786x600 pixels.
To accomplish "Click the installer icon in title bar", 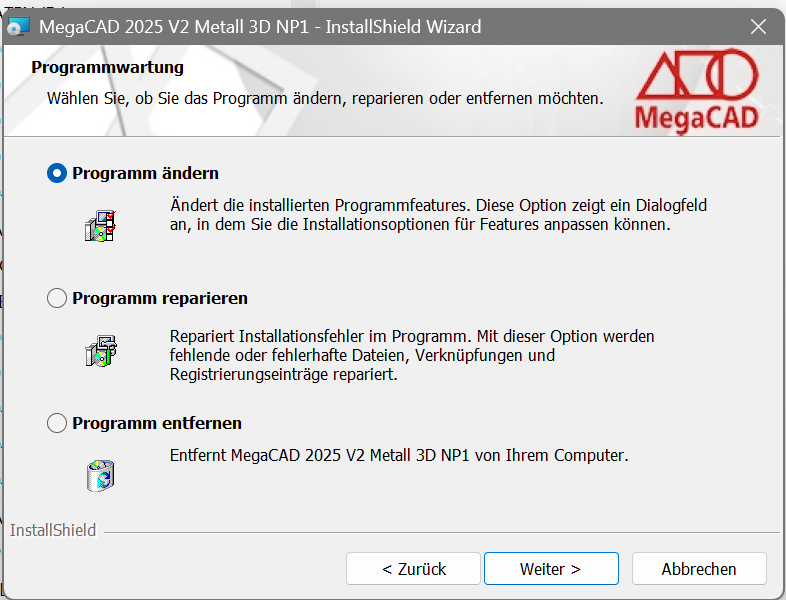I will coord(18,27).
